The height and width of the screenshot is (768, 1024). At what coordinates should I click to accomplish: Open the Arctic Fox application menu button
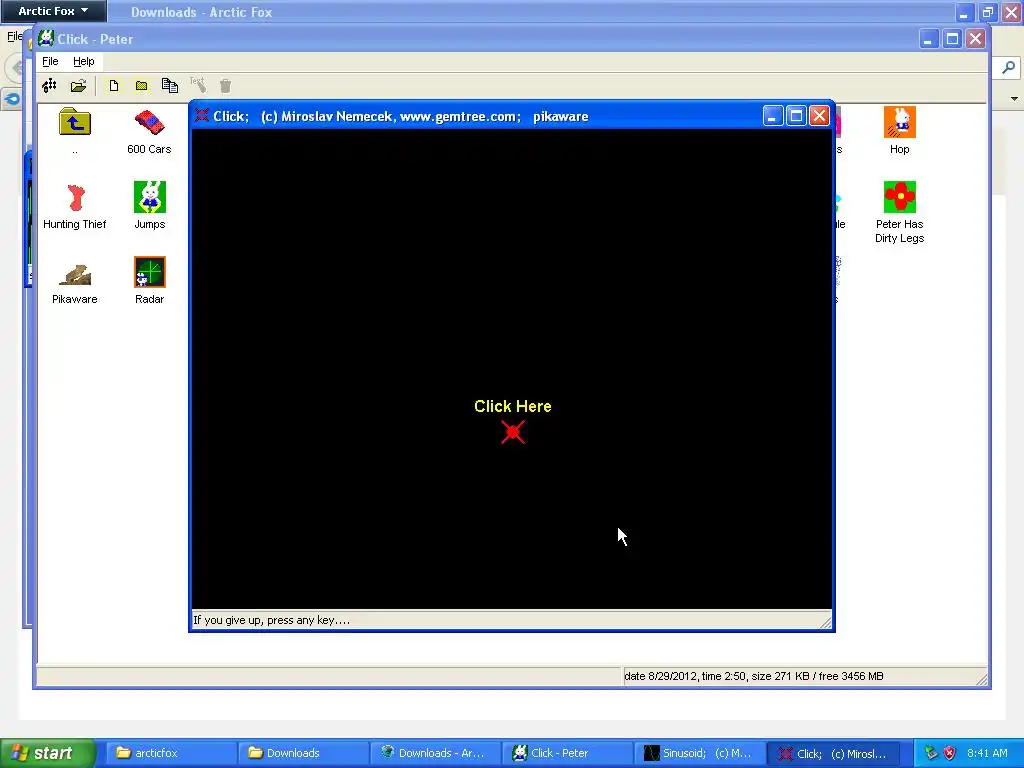[x=53, y=10]
